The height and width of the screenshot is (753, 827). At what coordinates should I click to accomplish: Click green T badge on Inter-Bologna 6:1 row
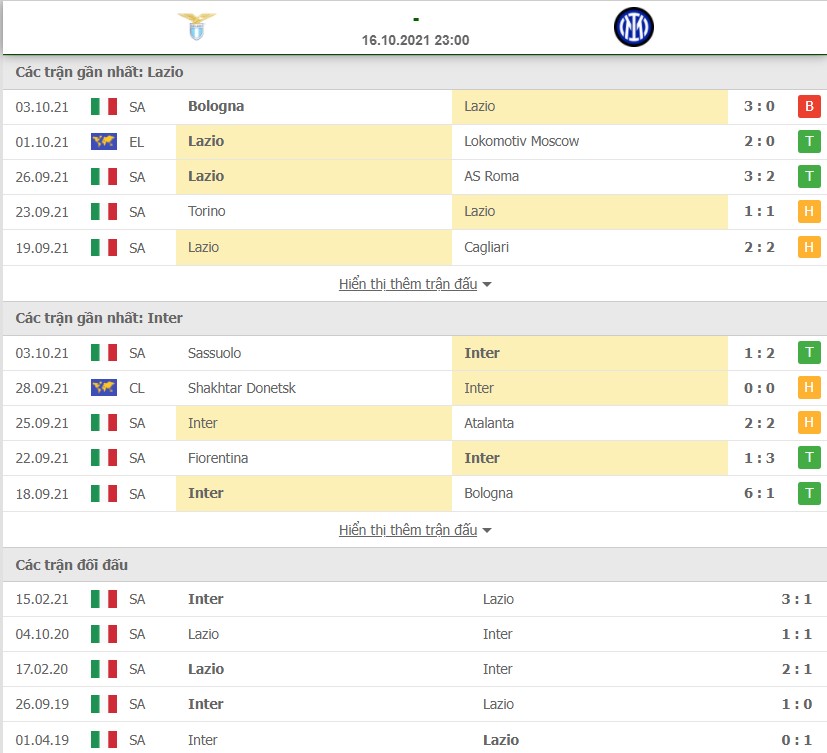click(x=809, y=494)
